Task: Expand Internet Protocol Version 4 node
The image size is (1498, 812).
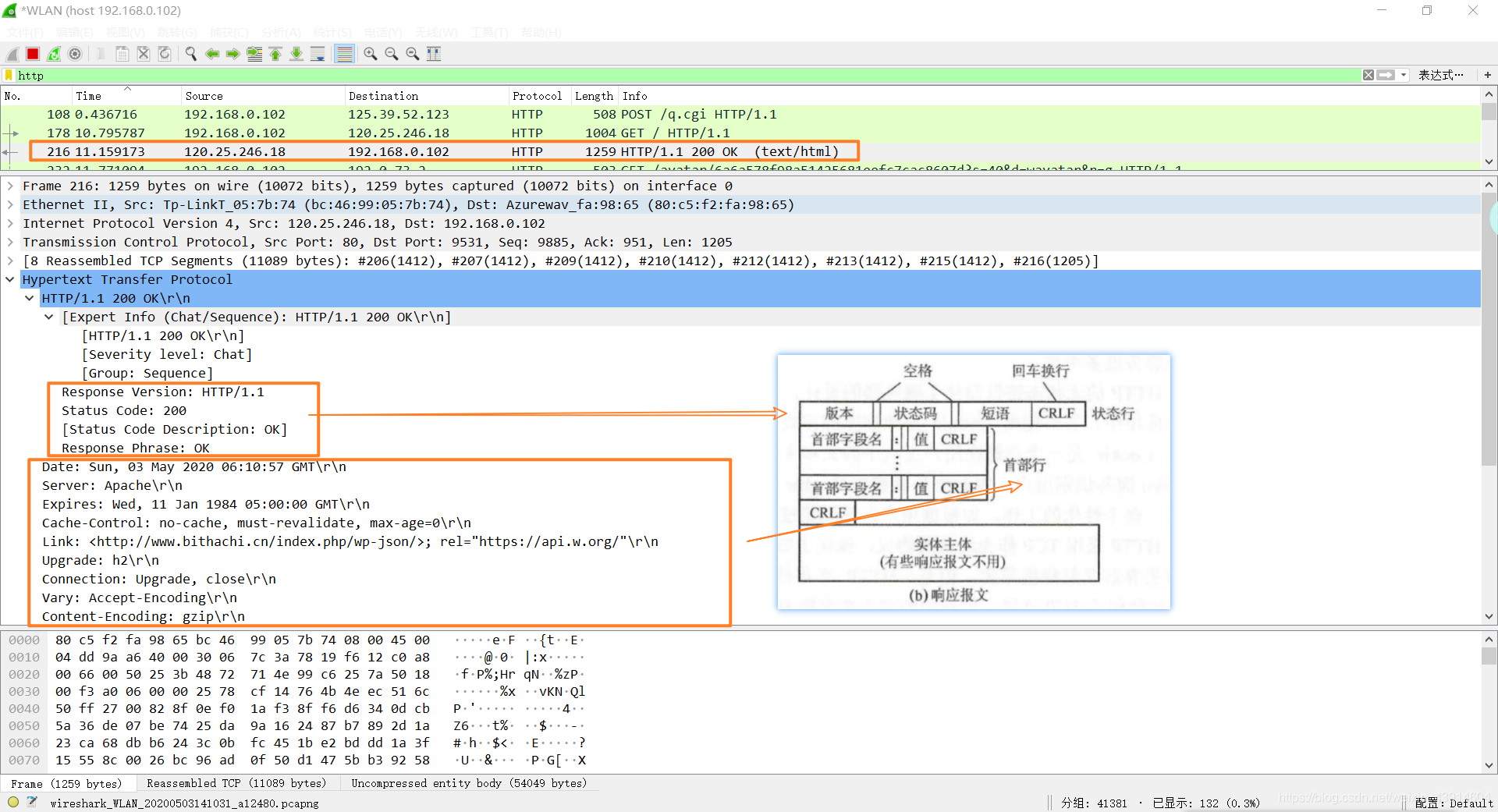Action: (9, 224)
